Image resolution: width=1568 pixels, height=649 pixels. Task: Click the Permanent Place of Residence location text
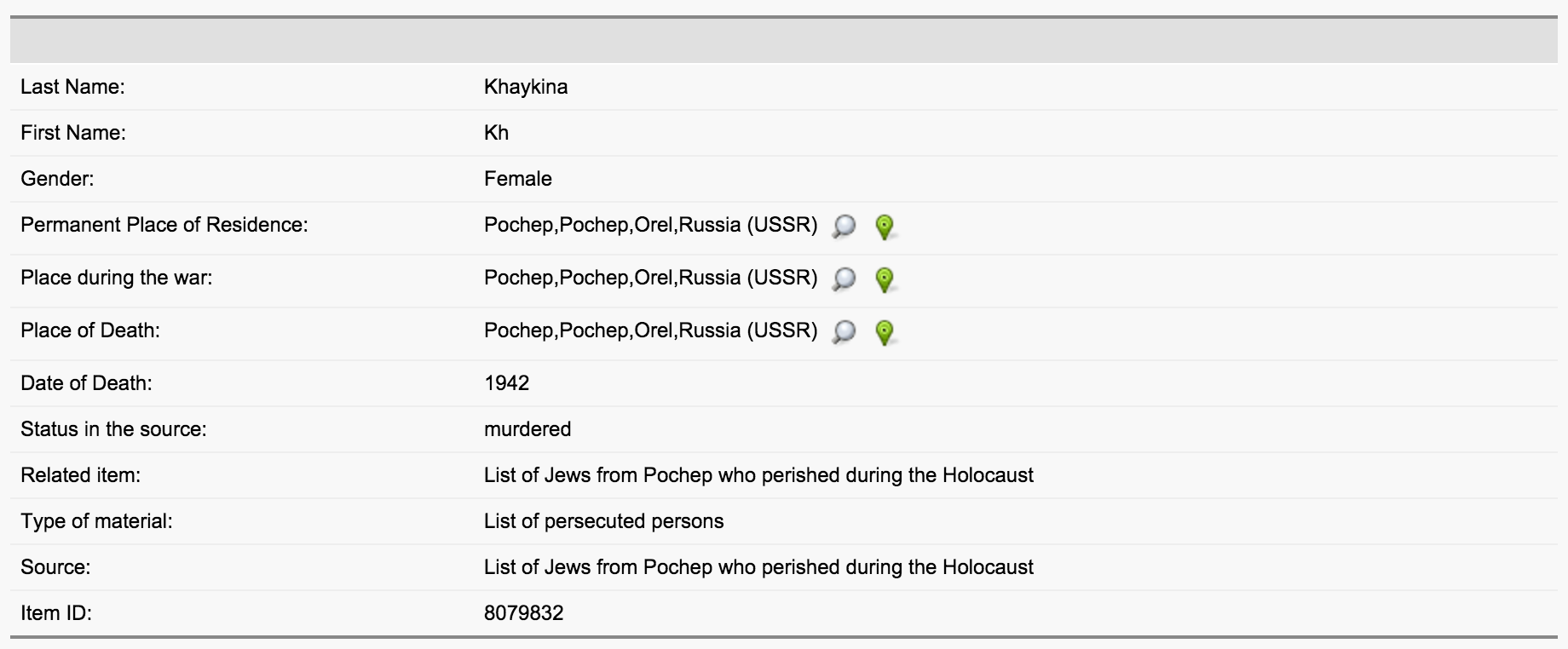650,225
